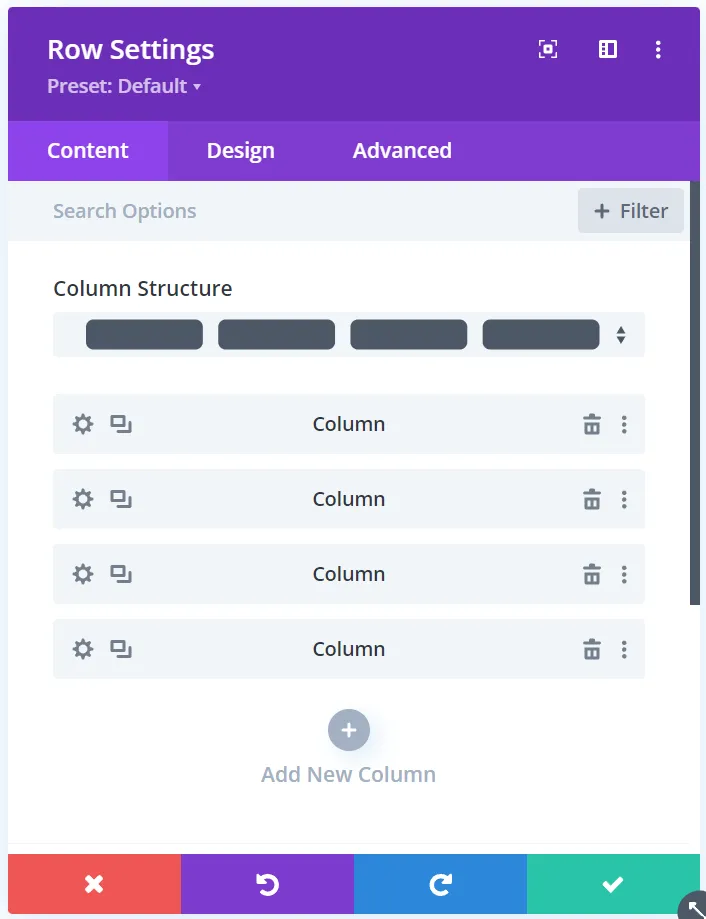Click the plus icon to add column
Screen dimensions: 706x919
coord(349,731)
